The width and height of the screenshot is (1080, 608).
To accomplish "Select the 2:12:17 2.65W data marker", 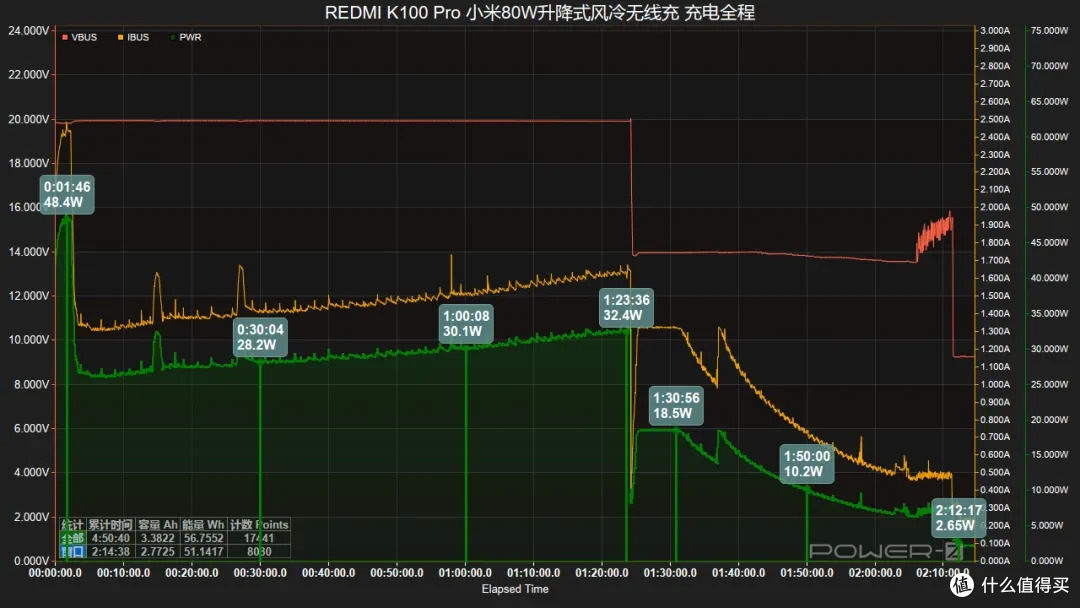I will coord(959,518).
